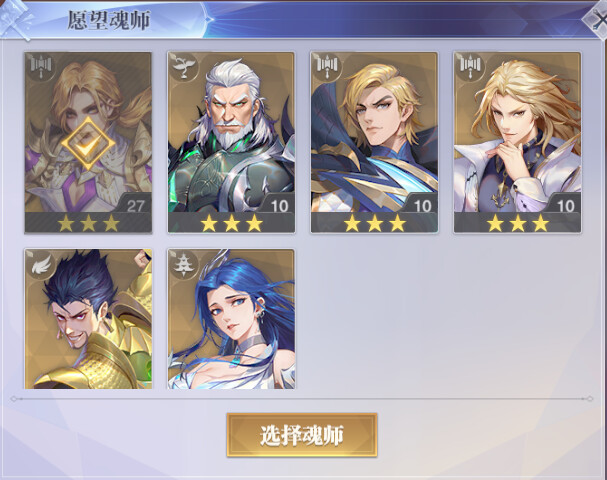
Task: Click the 愿望魂师 title header
Action: tap(109, 20)
